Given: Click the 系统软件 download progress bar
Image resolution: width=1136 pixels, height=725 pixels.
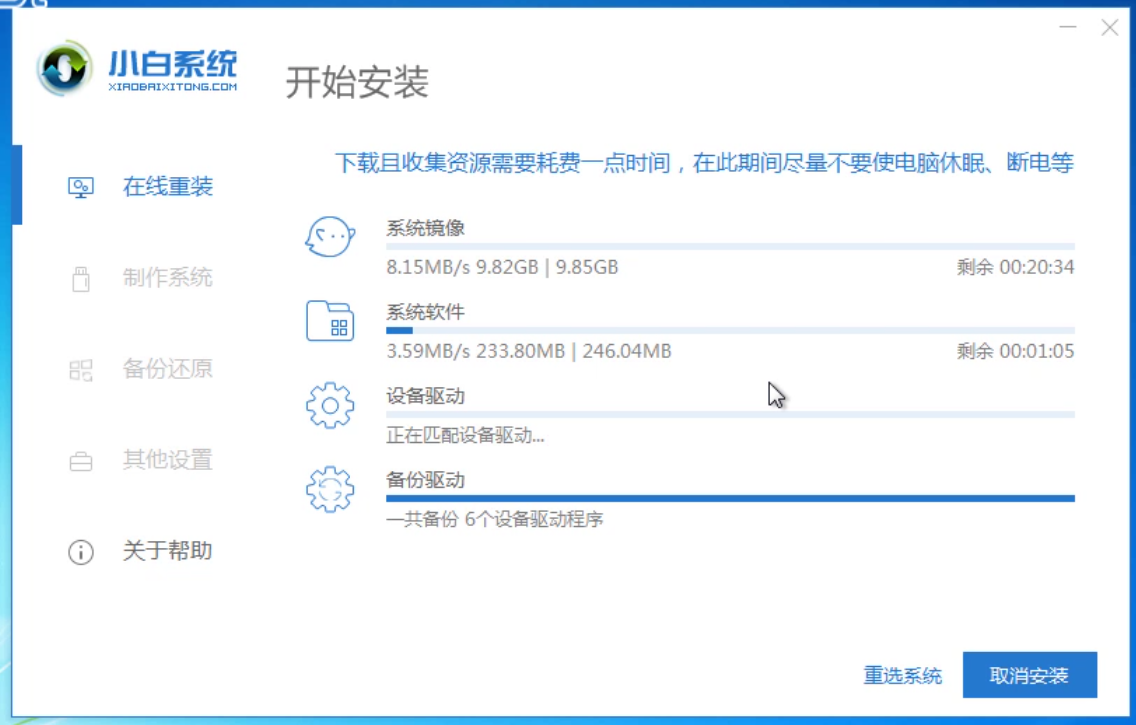Looking at the screenshot, I should pos(731,330).
